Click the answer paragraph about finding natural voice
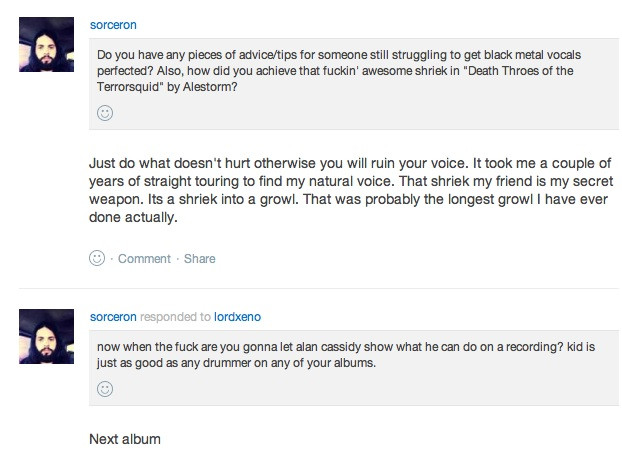The height and width of the screenshot is (467, 622). tap(349, 191)
